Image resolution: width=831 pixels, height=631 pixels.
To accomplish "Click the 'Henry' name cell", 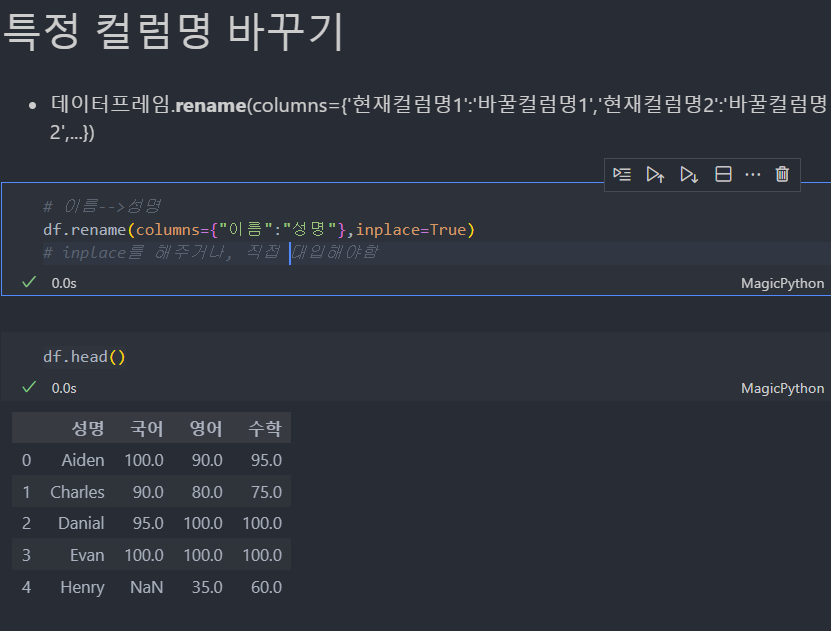I will coord(82,588).
